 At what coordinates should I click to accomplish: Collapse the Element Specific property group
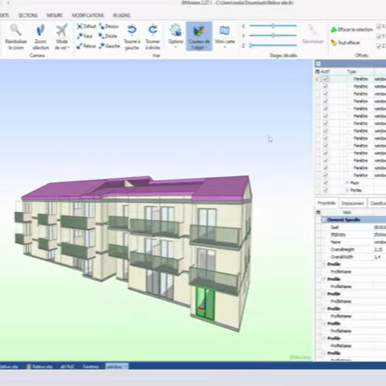point(323,220)
